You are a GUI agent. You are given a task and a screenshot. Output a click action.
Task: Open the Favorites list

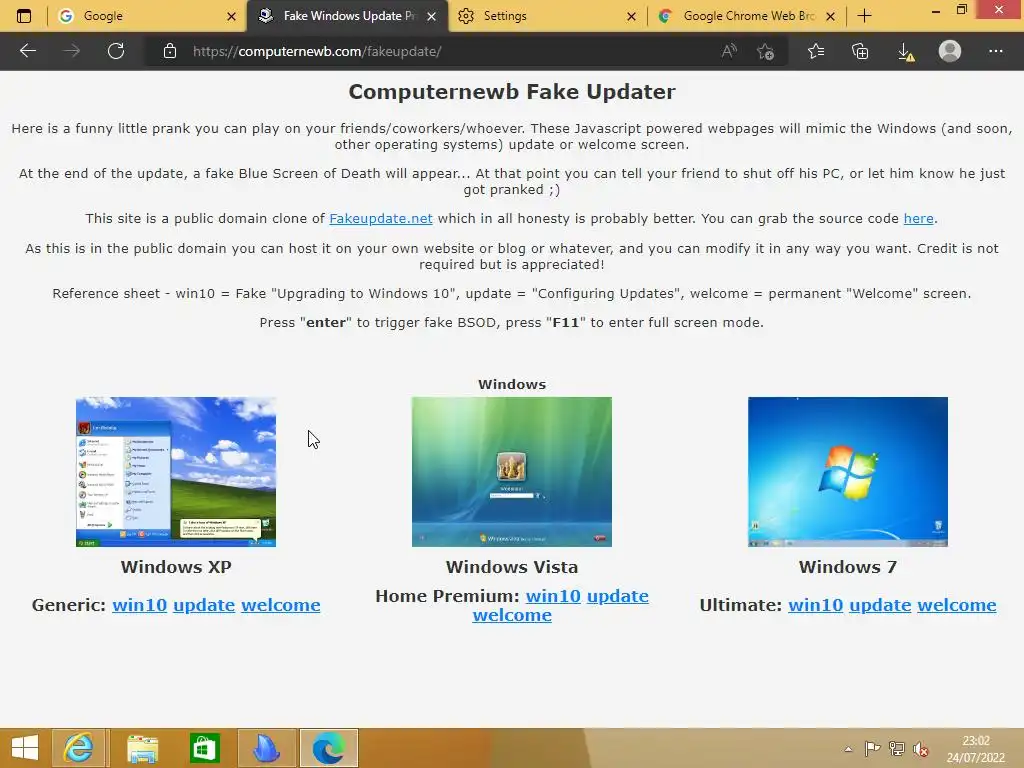point(816,51)
